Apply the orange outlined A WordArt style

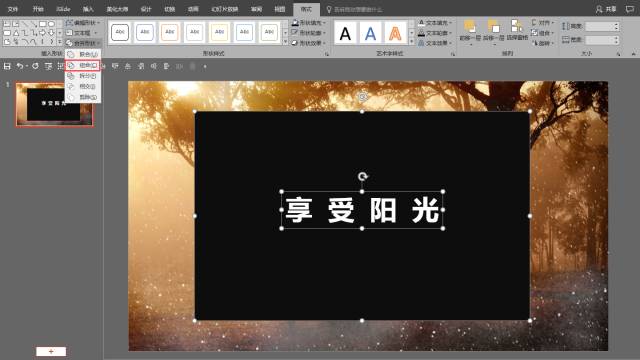pyautogui.click(x=395, y=33)
